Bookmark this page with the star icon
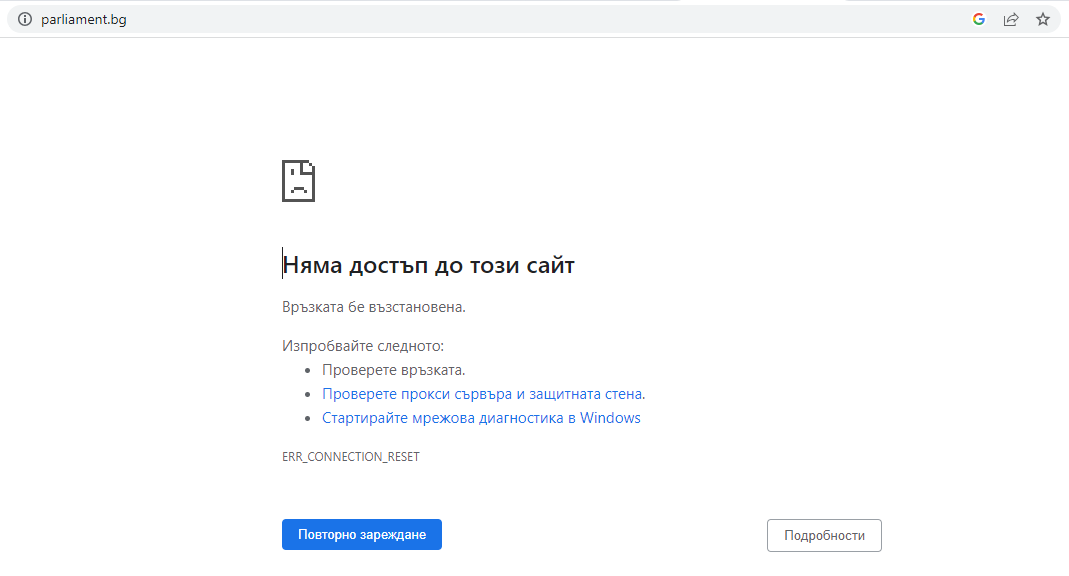 [1043, 19]
